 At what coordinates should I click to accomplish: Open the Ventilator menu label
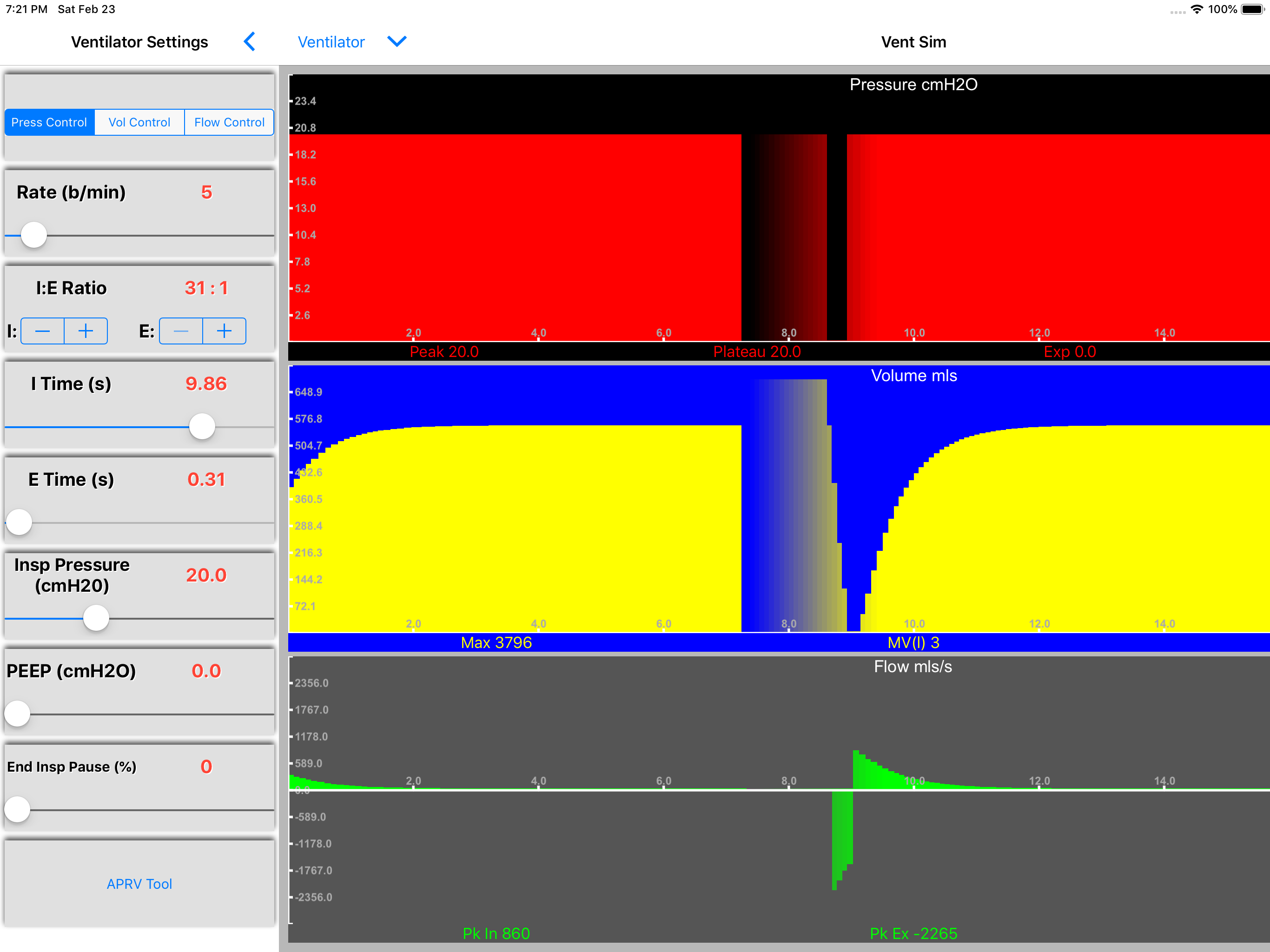click(331, 42)
